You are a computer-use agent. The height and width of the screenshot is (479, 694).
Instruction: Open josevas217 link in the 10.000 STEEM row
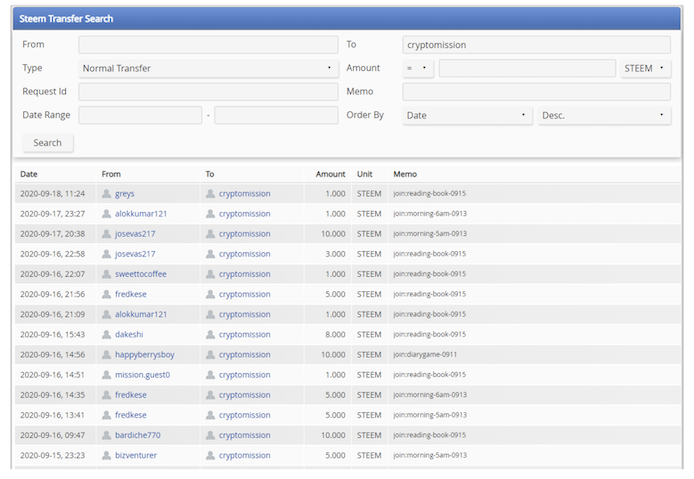[x=135, y=234]
